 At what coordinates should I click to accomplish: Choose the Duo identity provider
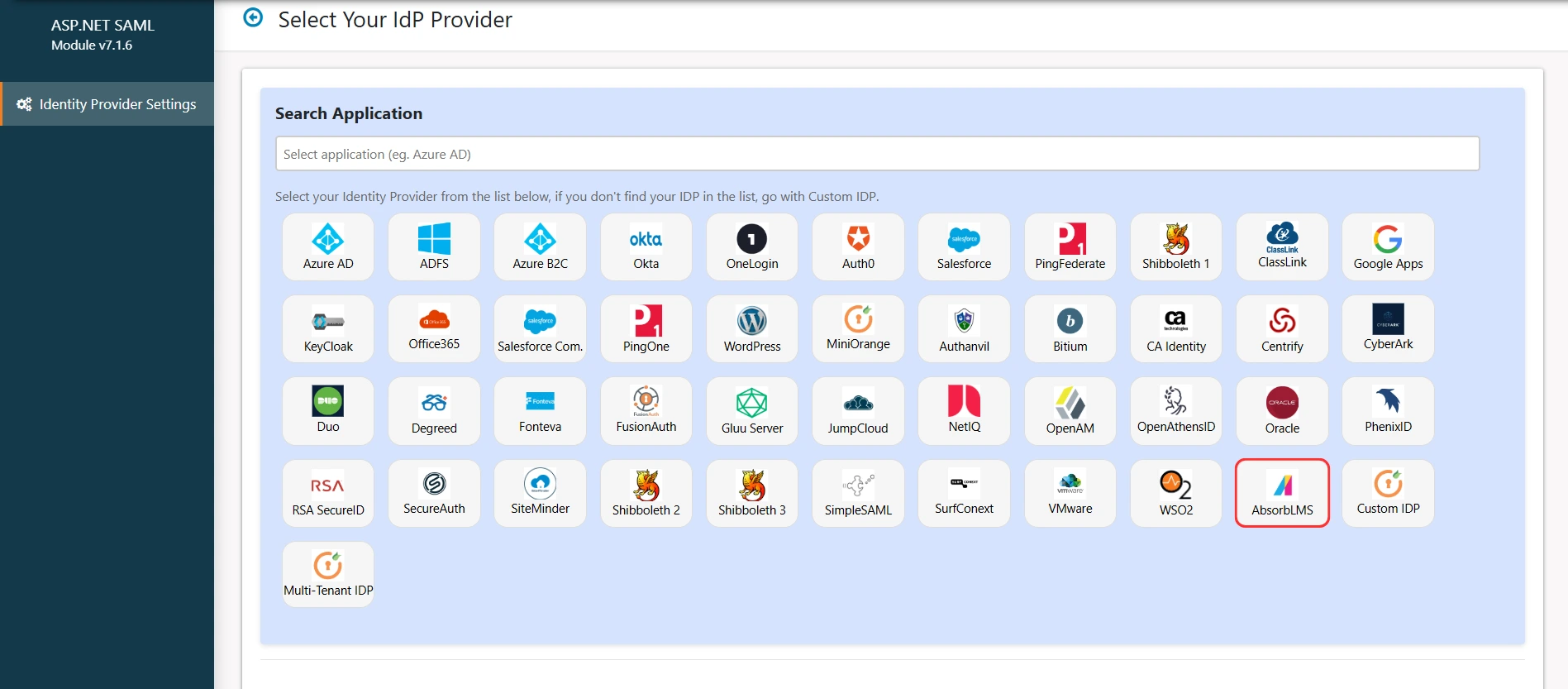pyautogui.click(x=328, y=411)
